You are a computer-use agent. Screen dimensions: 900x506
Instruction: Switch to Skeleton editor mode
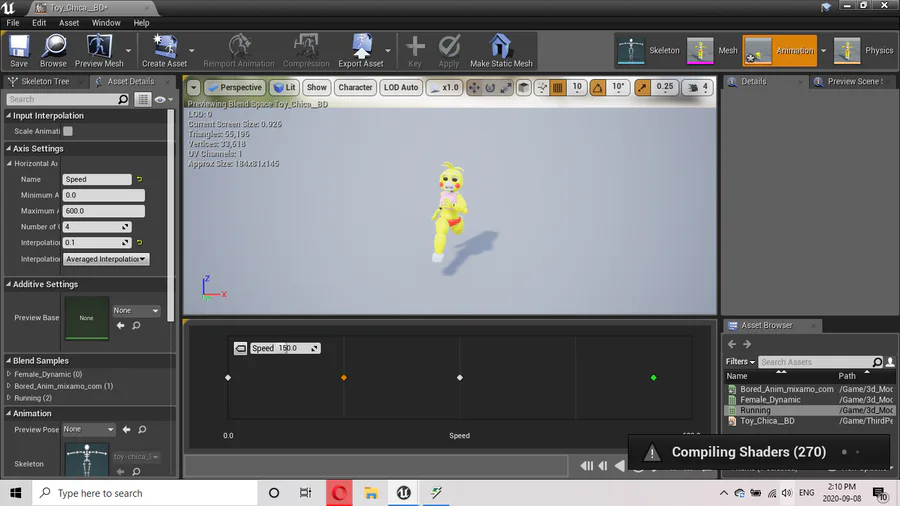(649, 50)
